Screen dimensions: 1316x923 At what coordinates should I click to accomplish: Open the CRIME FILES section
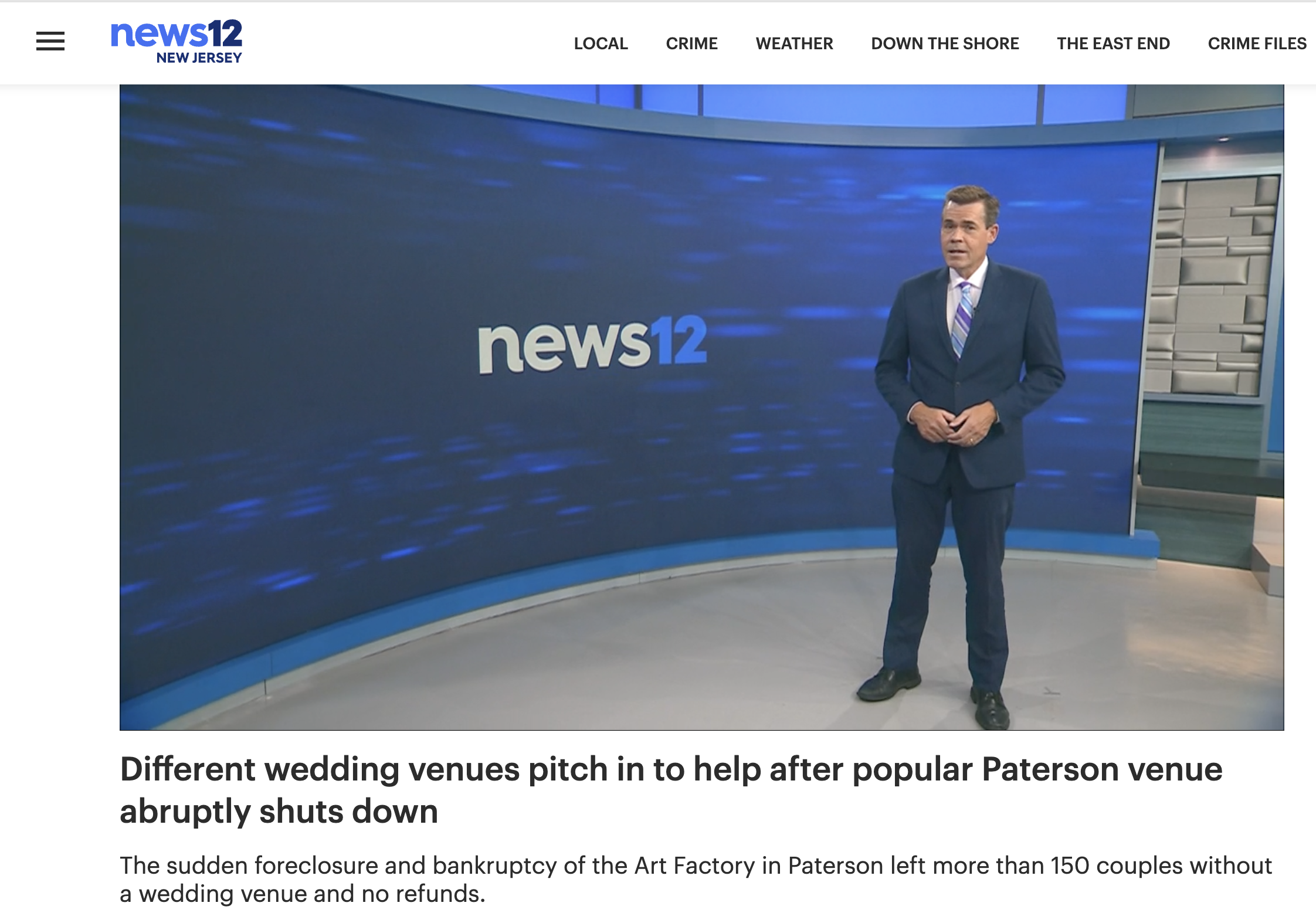pyautogui.click(x=1257, y=43)
